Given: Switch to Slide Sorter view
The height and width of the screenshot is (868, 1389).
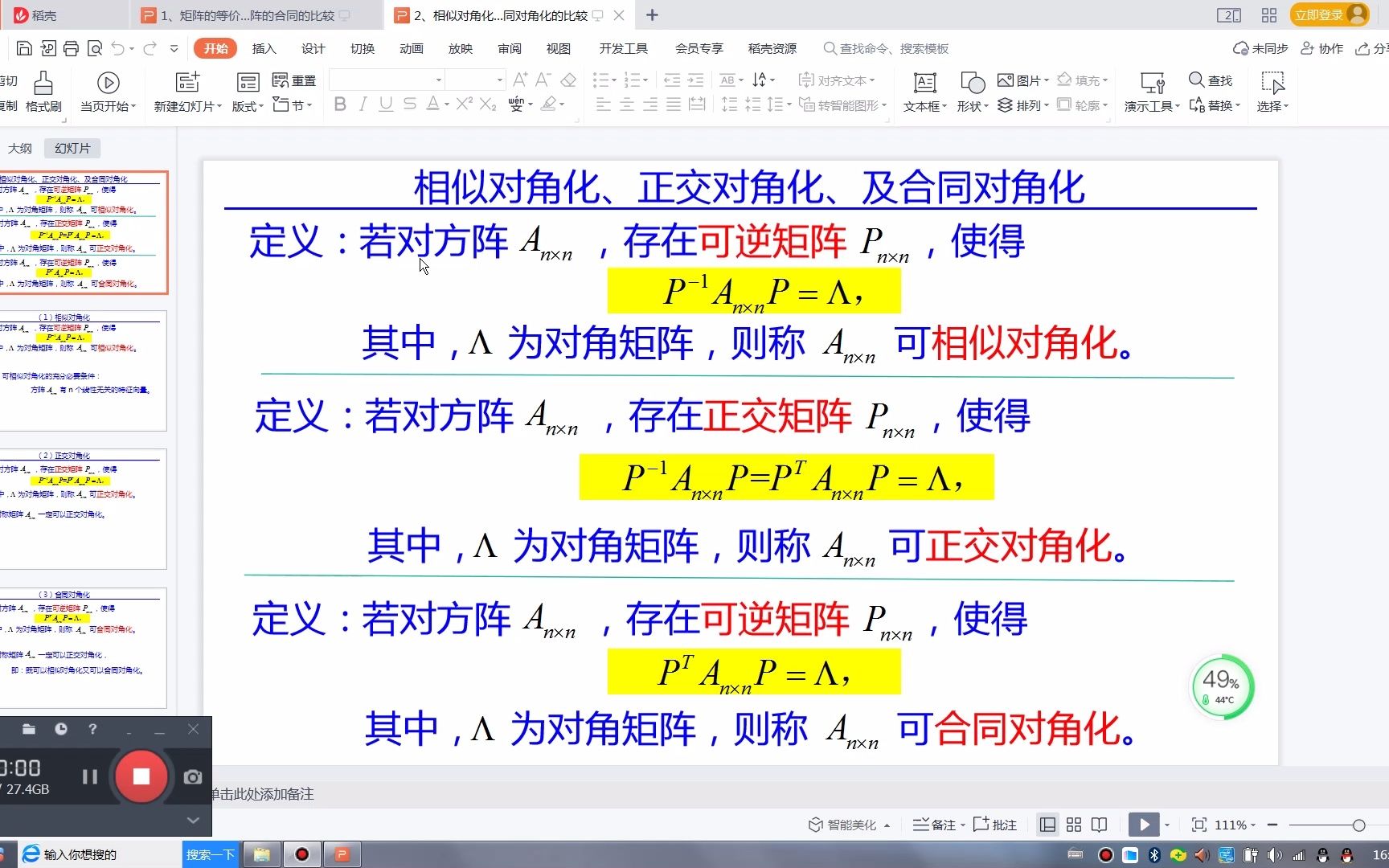Looking at the screenshot, I should (x=1074, y=825).
